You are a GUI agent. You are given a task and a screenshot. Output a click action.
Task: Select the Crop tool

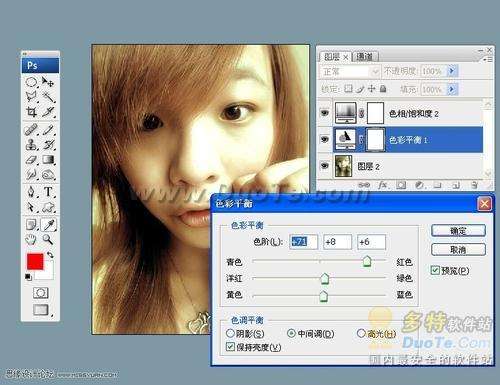(31, 112)
